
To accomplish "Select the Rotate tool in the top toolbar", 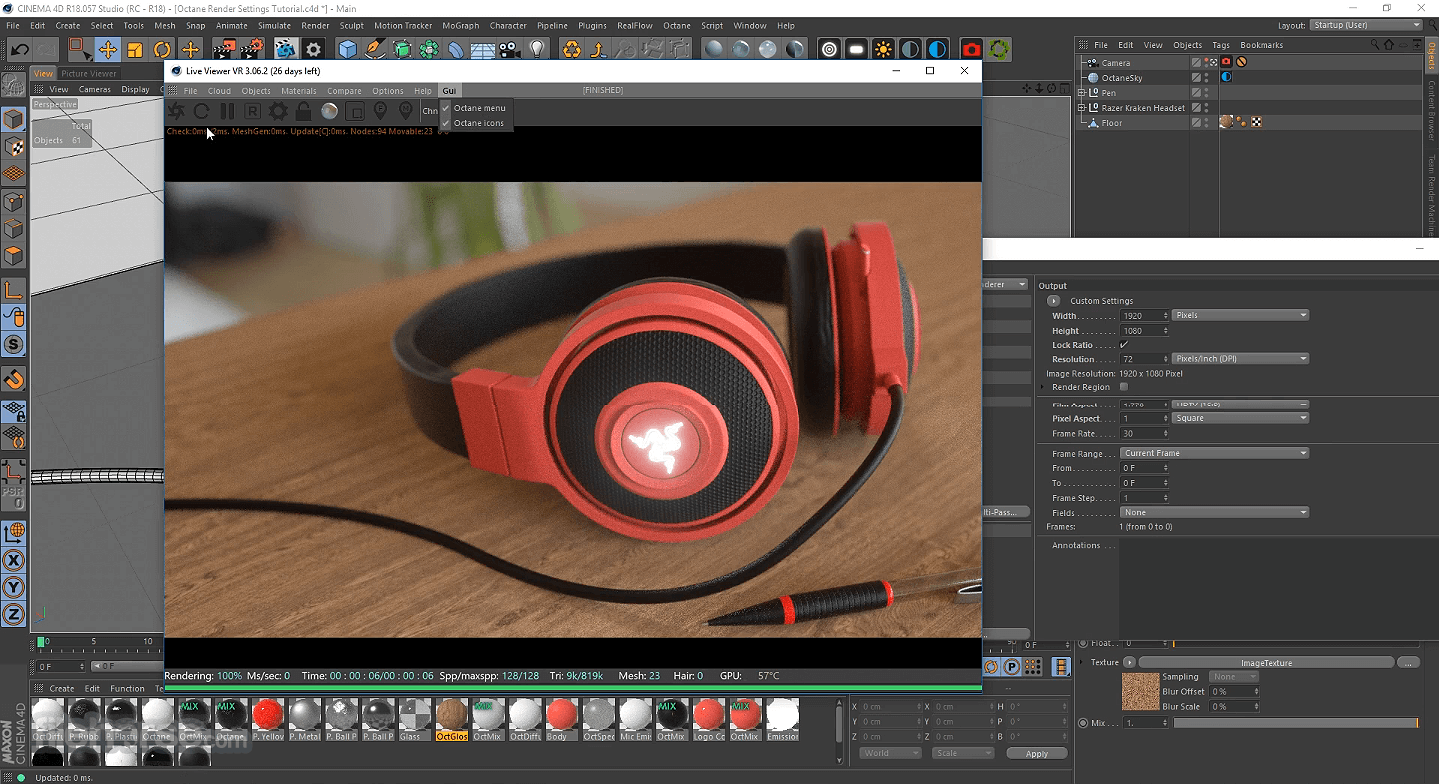I will pyautogui.click(x=162, y=49).
